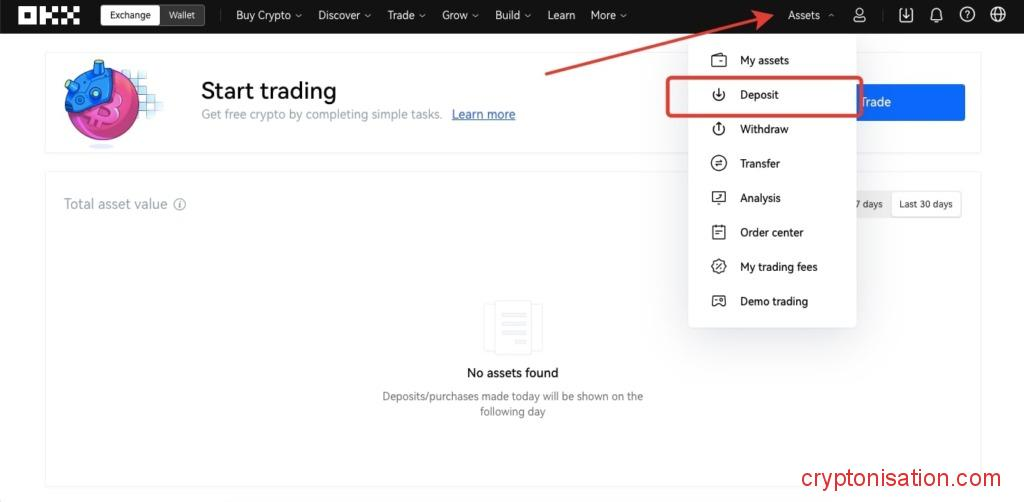The width and height of the screenshot is (1024, 502).
Task: Open the notifications bell
Action: point(936,16)
